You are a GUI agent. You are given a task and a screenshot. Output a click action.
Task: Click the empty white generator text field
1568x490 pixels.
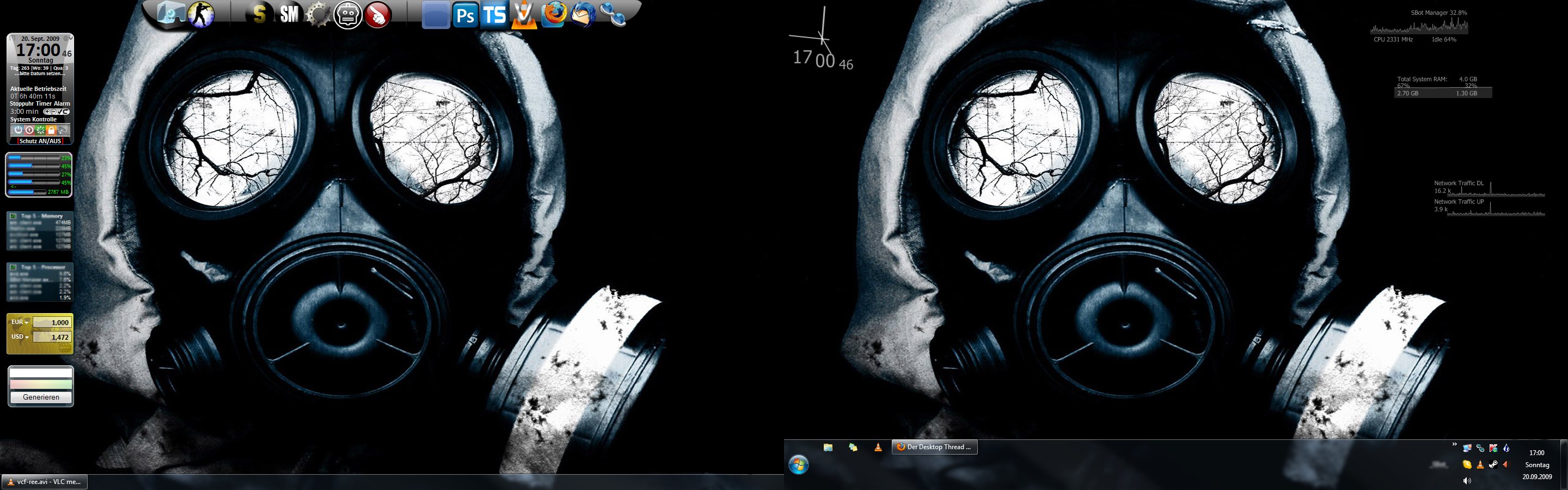[x=41, y=372]
